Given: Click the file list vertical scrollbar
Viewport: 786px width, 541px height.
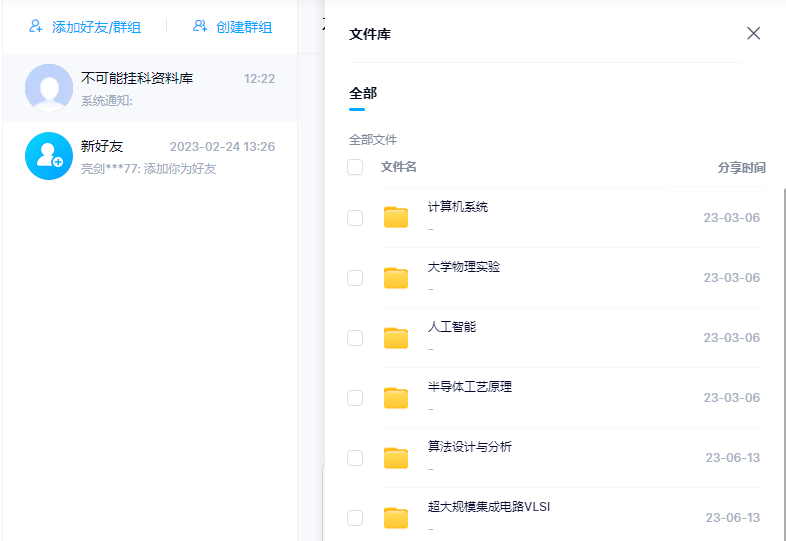Looking at the screenshot, I should [x=783, y=364].
